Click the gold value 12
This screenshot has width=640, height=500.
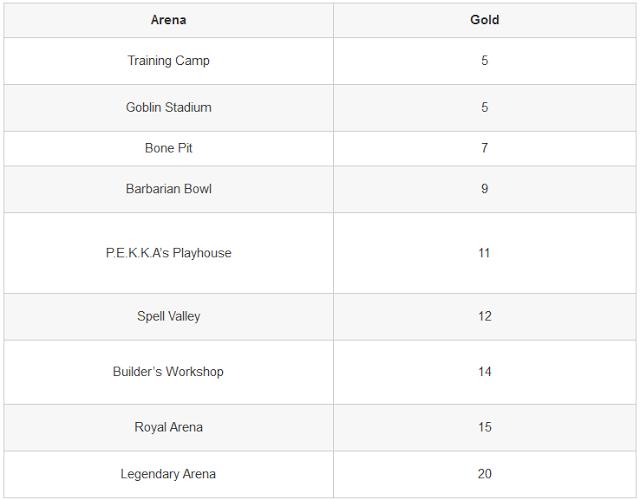coord(484,317)
